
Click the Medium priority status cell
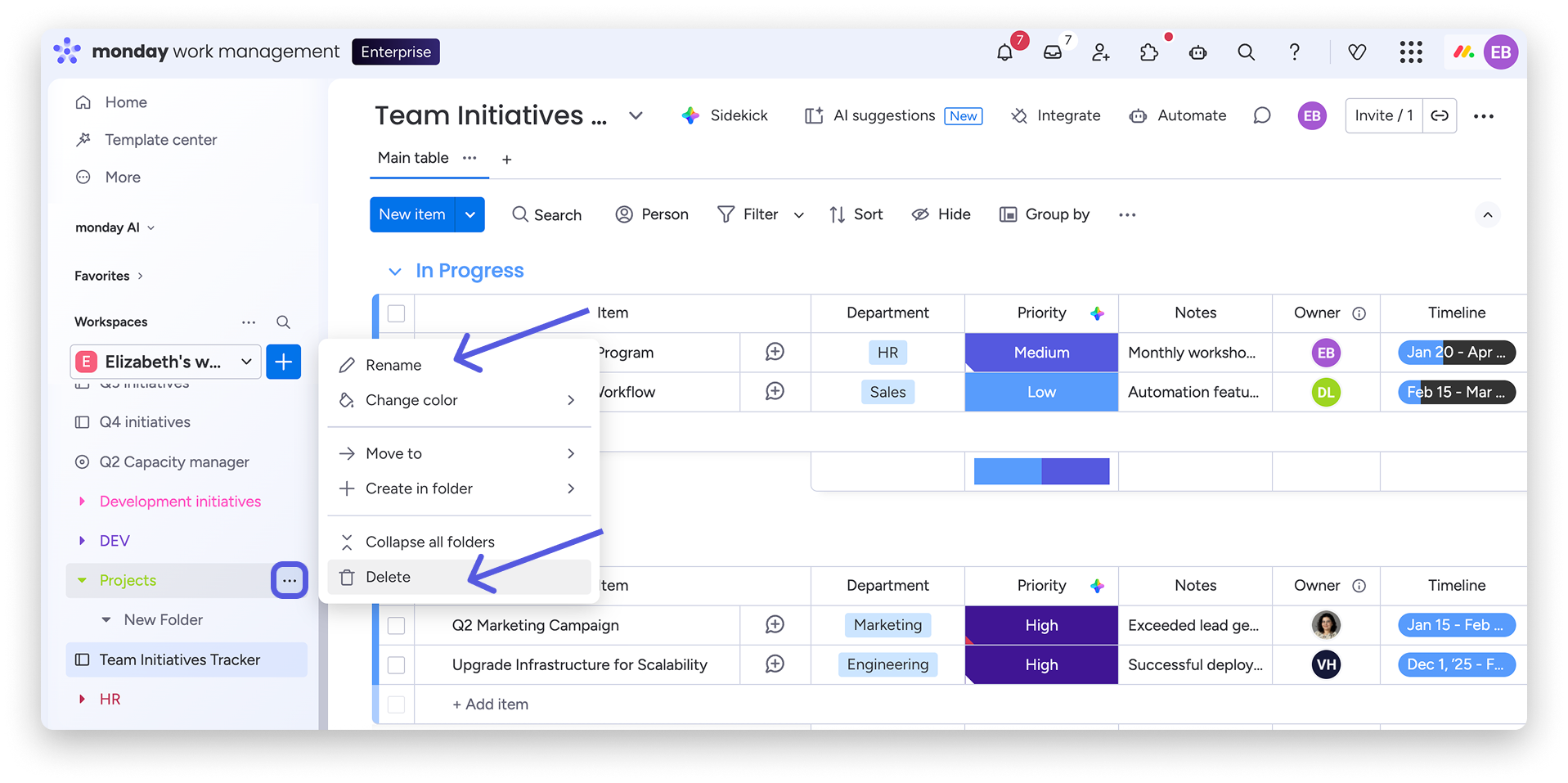1041,353
